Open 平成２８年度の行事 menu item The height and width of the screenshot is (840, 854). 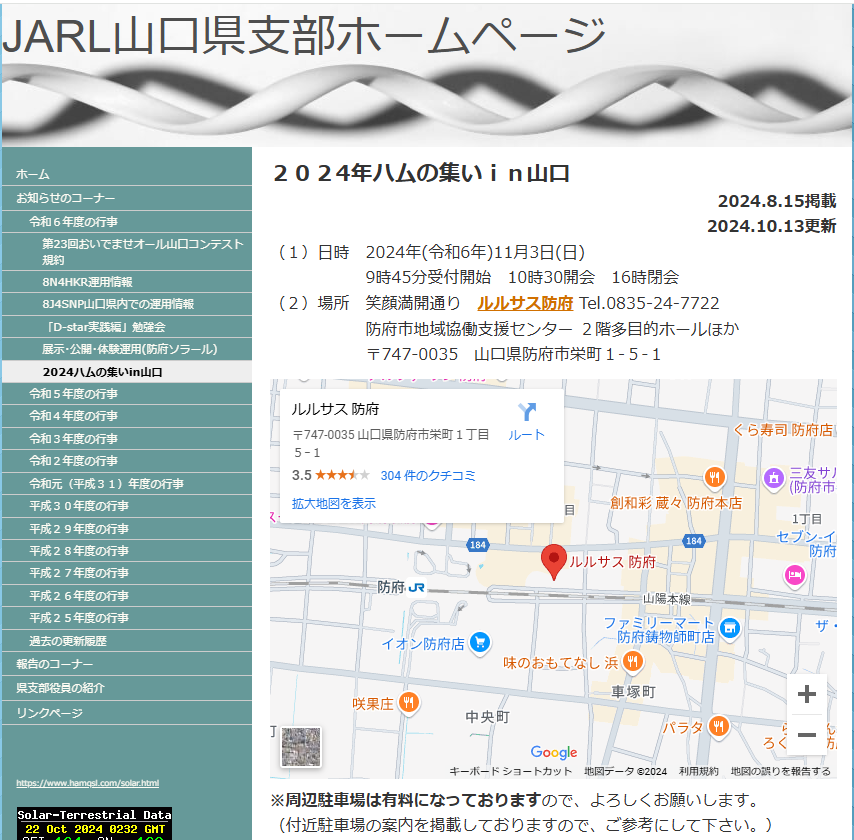[126, 551]
